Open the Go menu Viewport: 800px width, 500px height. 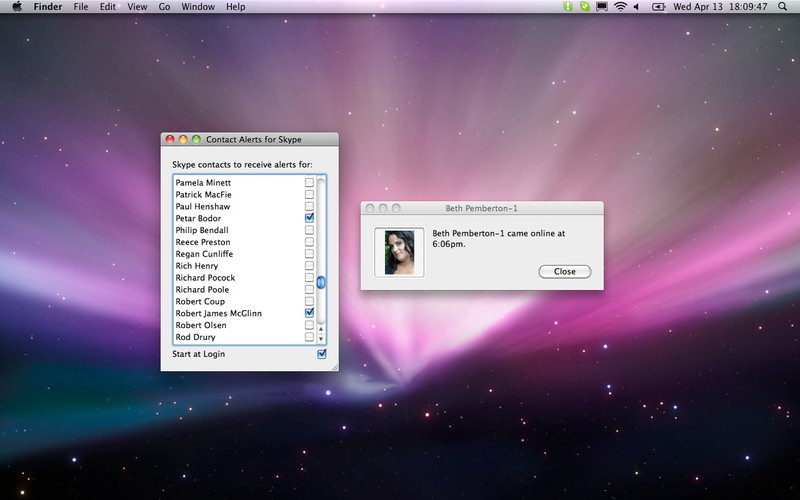pyautogui.click(x=164, y=7)
